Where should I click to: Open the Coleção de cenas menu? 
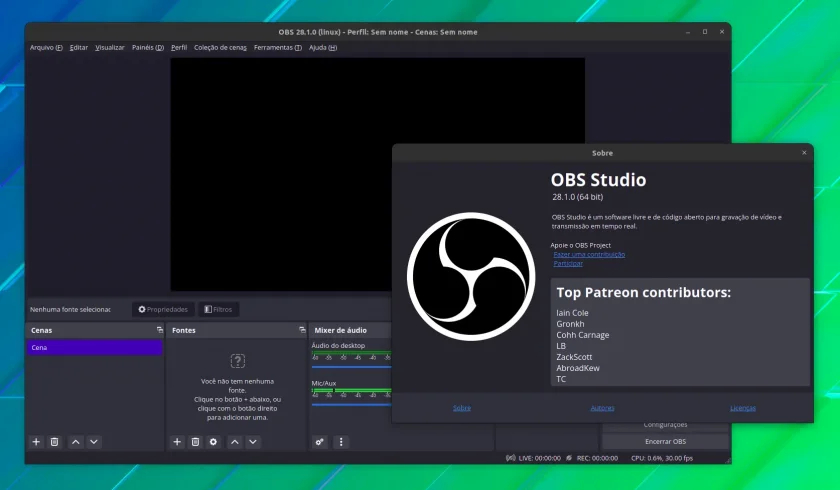coord(220,48)
